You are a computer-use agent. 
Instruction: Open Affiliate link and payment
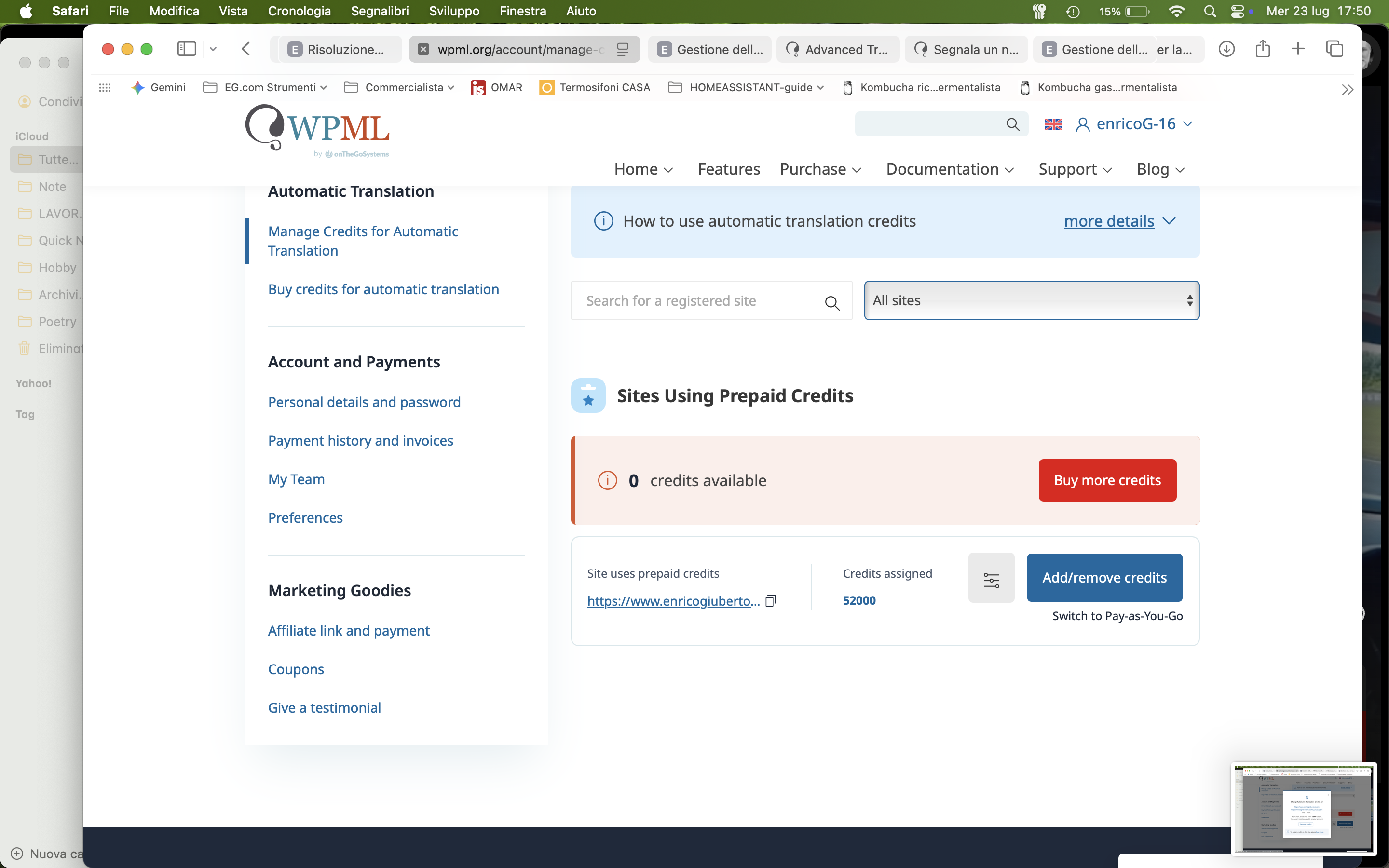[348, 631]
